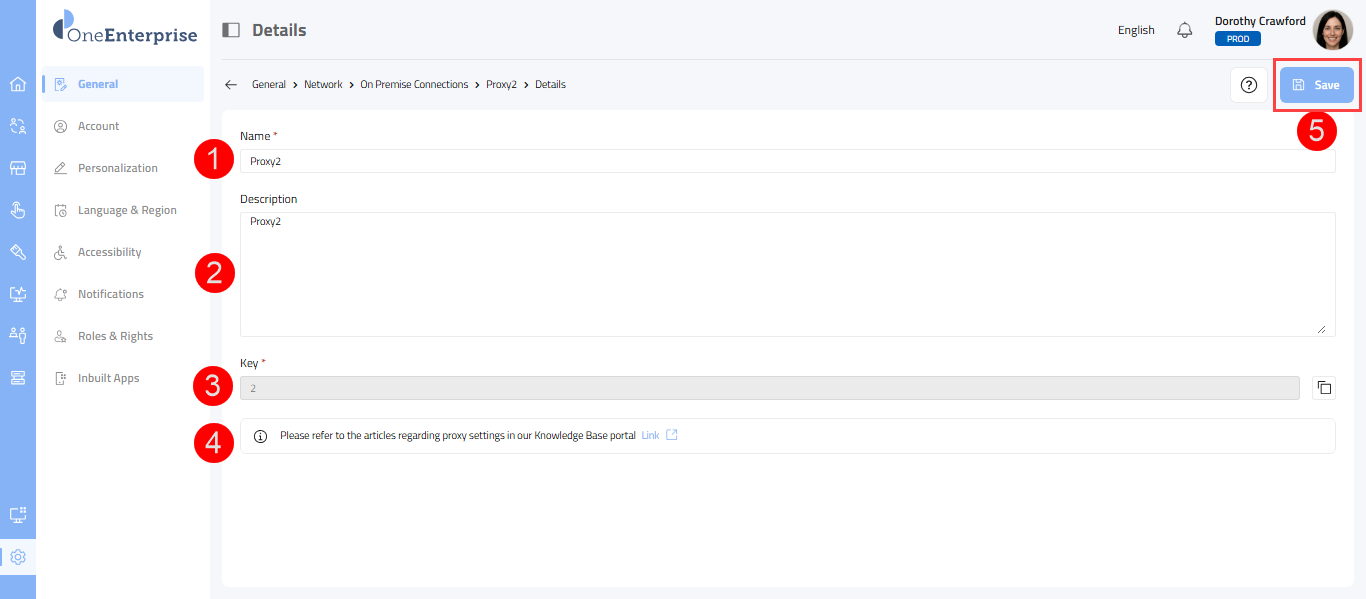Open Personalization settings section
Screen dimensions: 1366x599
117,168
